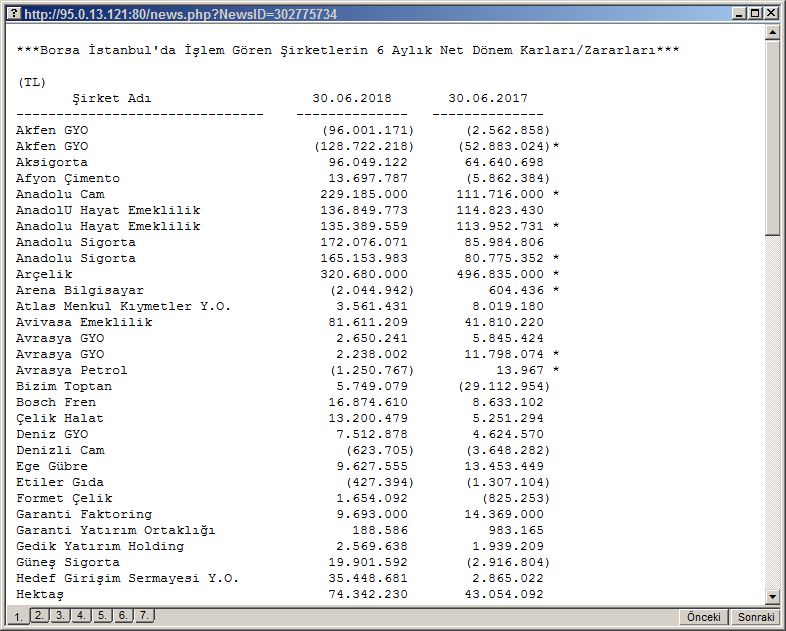The height and width of the screenshot is (631, 786).
Task: Click the 30.06.2017 column header
Action: coord(488,98)
